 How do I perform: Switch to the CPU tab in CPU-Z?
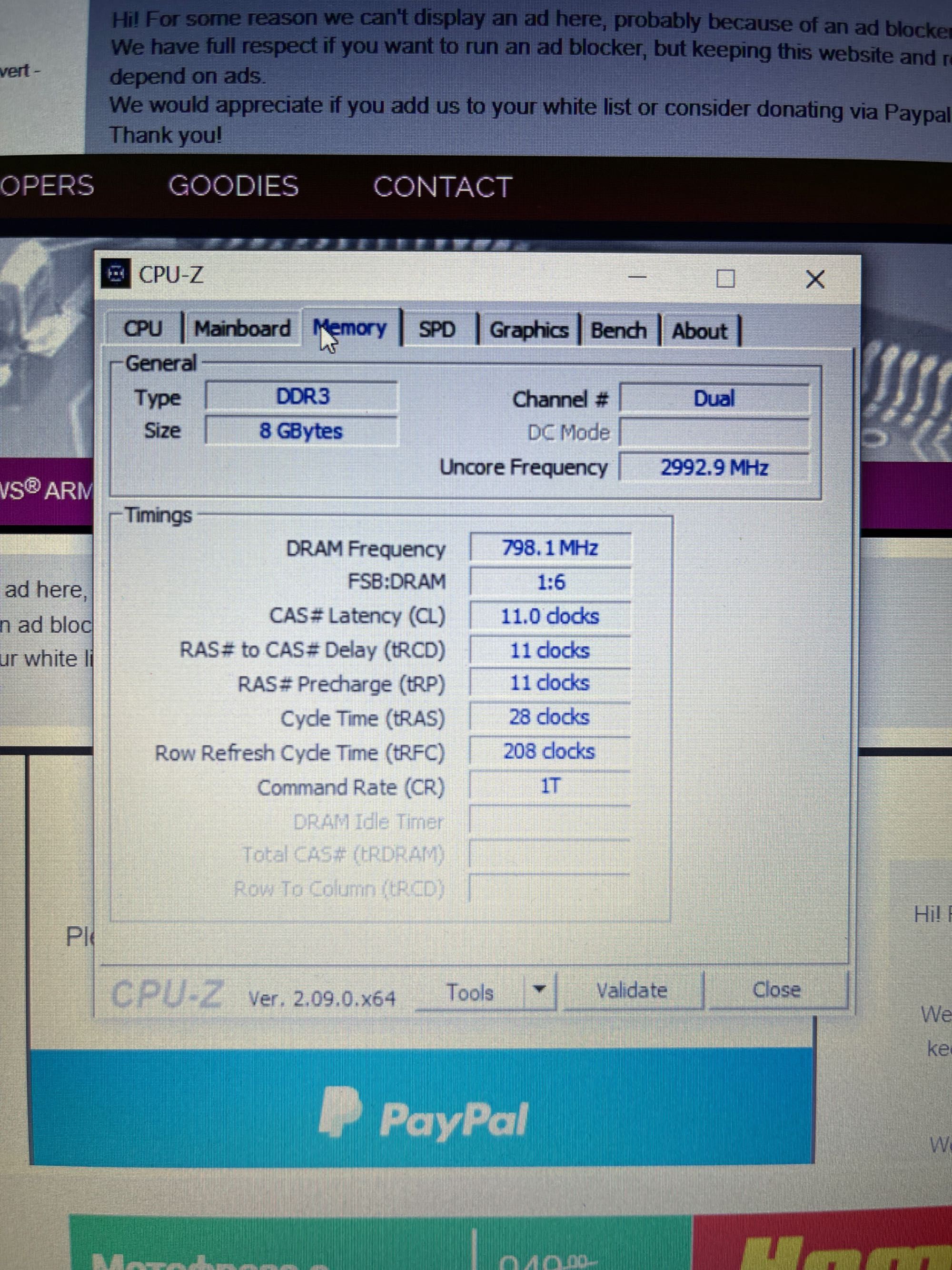coord(143,329)
